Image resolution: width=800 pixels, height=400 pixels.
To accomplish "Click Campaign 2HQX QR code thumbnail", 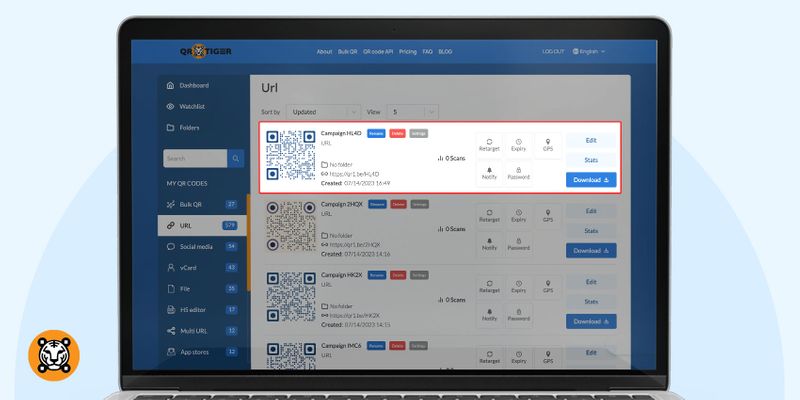I will 291,226.
